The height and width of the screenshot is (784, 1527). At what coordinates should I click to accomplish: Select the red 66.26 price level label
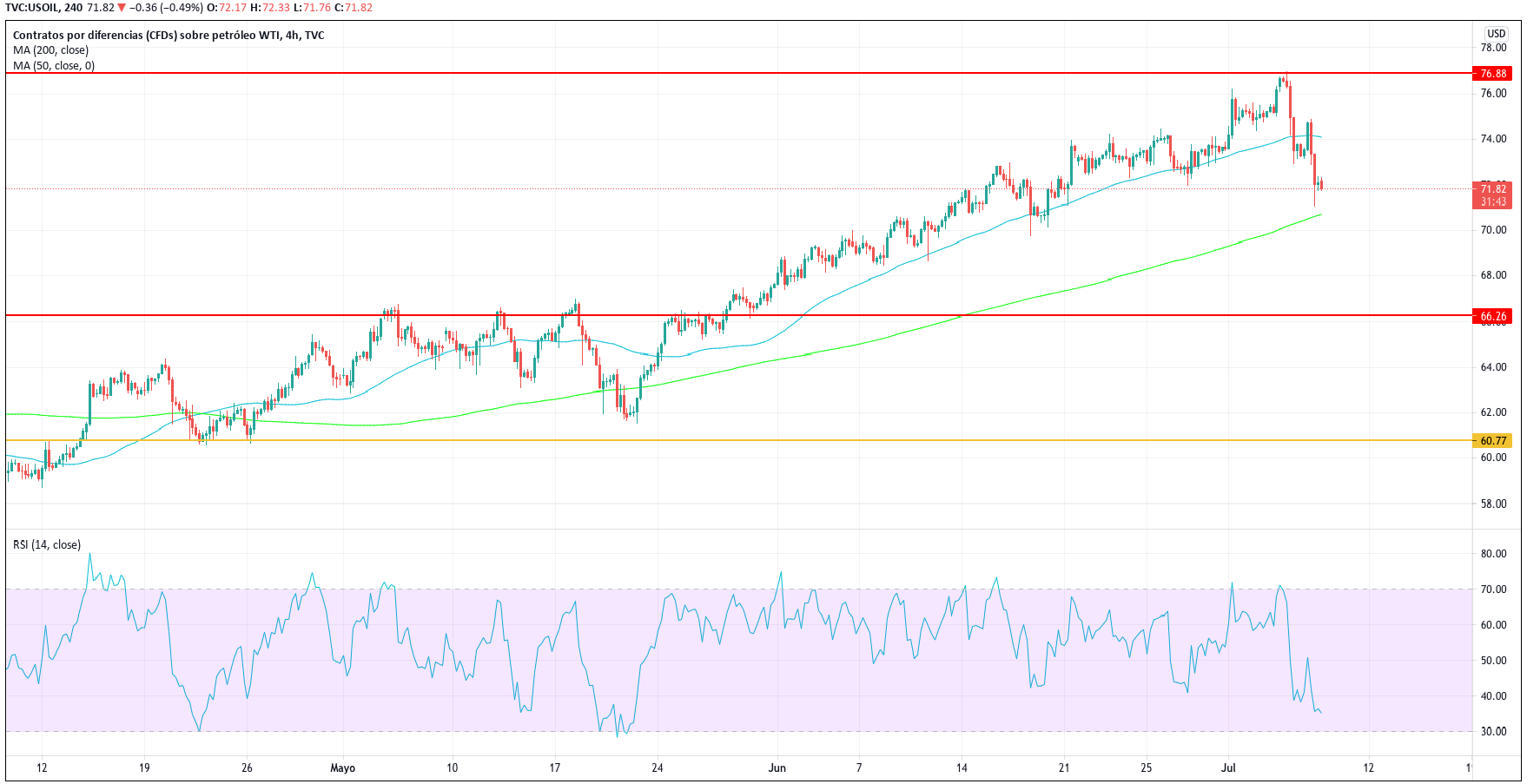coord(1493,317)
